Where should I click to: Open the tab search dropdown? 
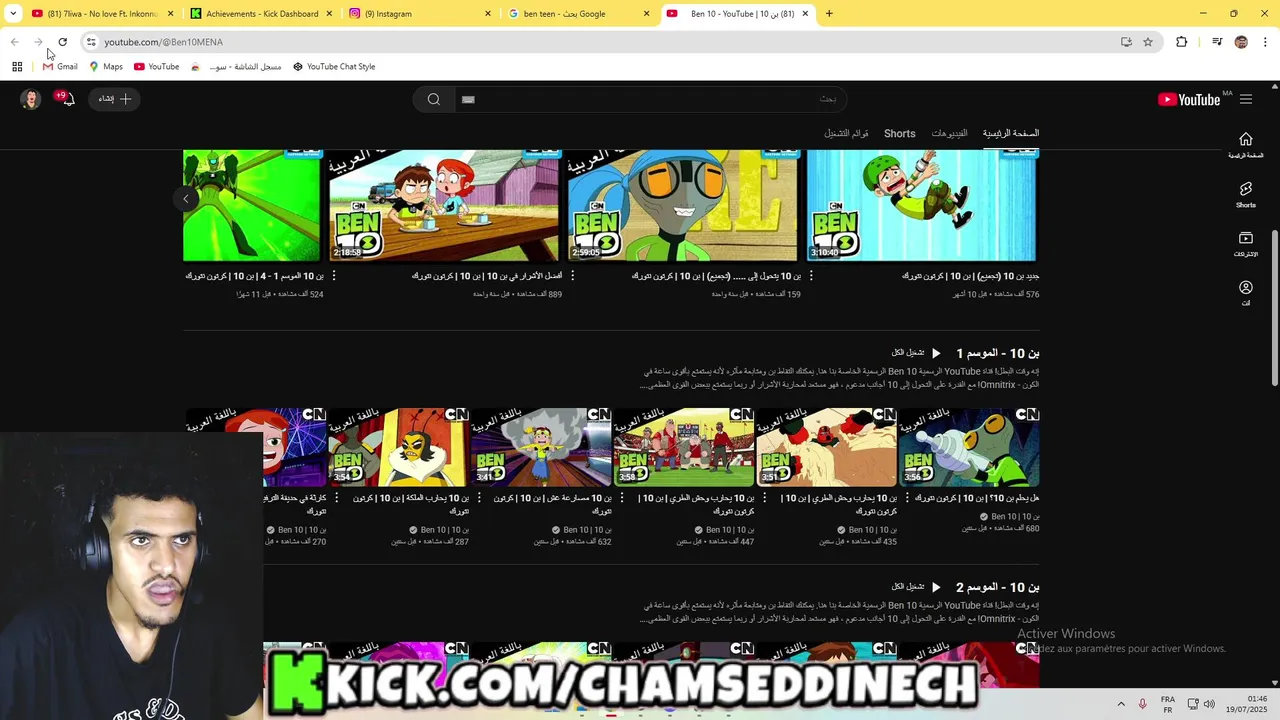(13, 14)
